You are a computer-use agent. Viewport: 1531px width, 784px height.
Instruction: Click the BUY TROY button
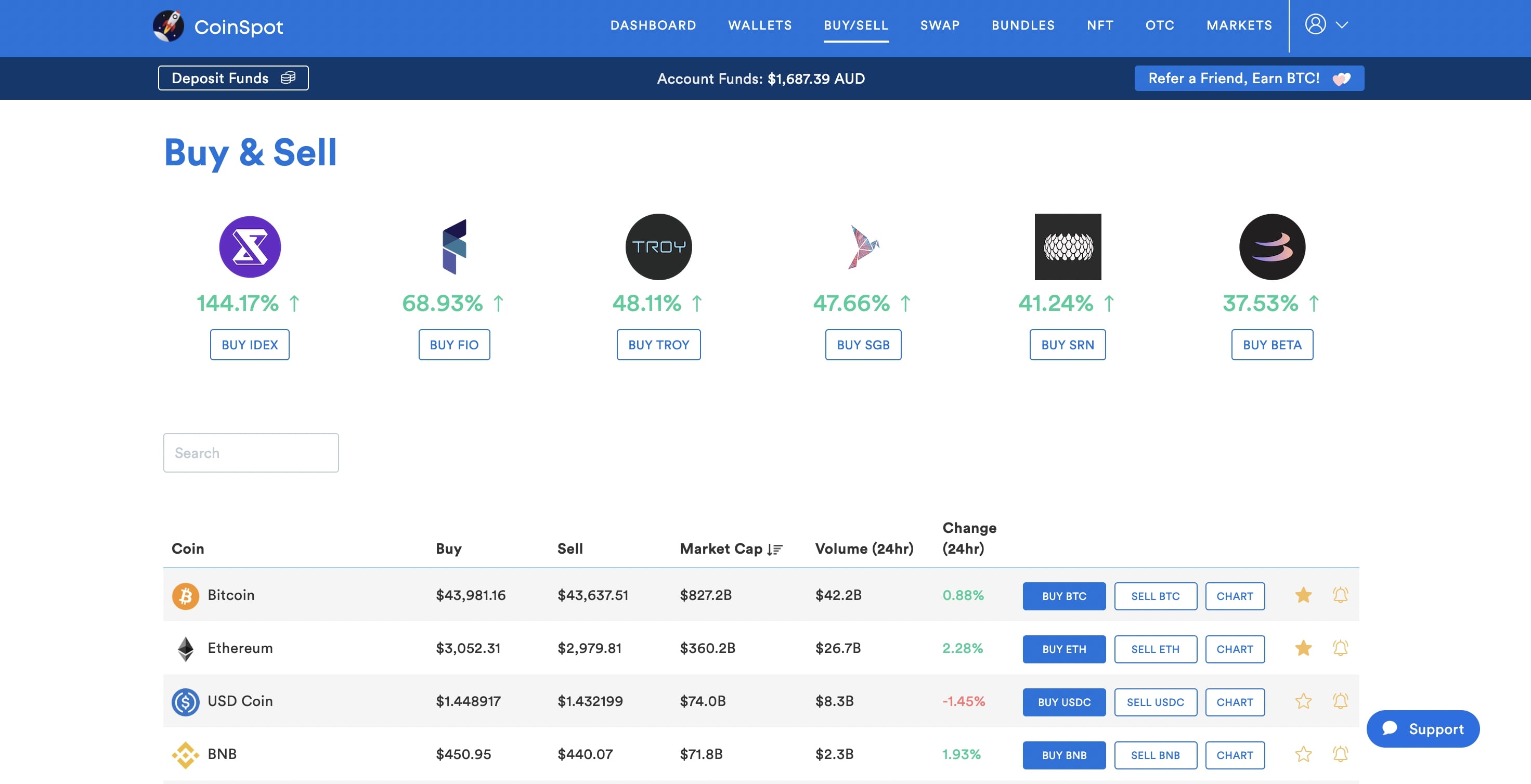point(658,345)
